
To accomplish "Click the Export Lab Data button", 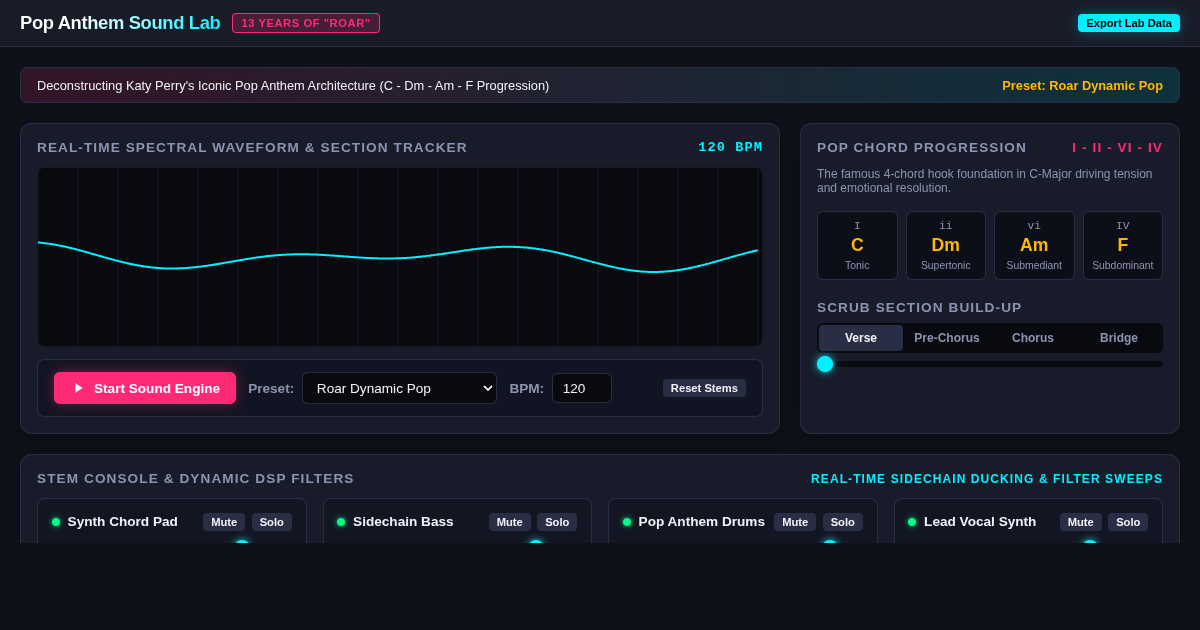I will pyautogui.click(x=1129, y=23).
